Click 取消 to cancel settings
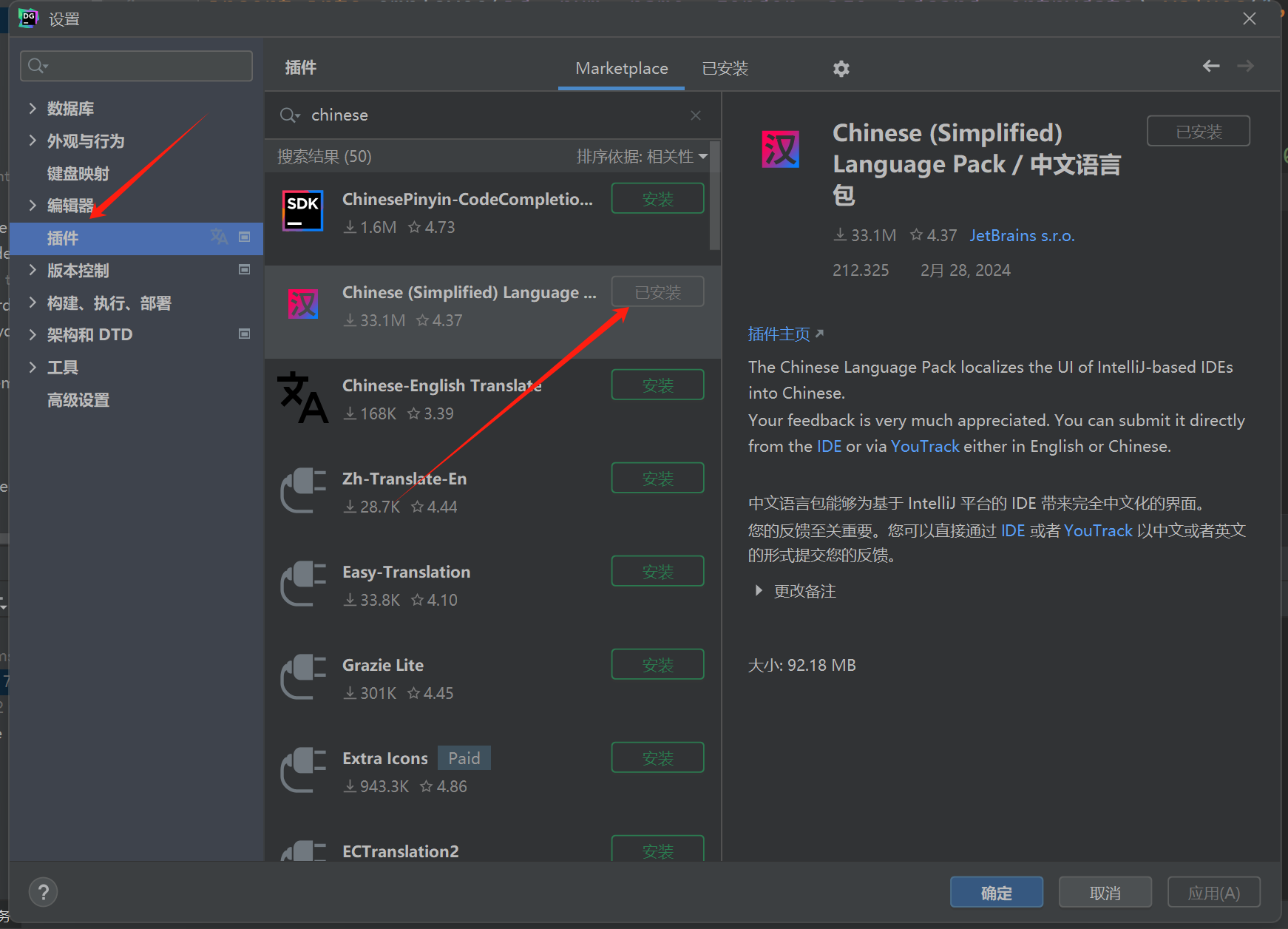Viewport: 1288px width, 929px height. 1105,893
